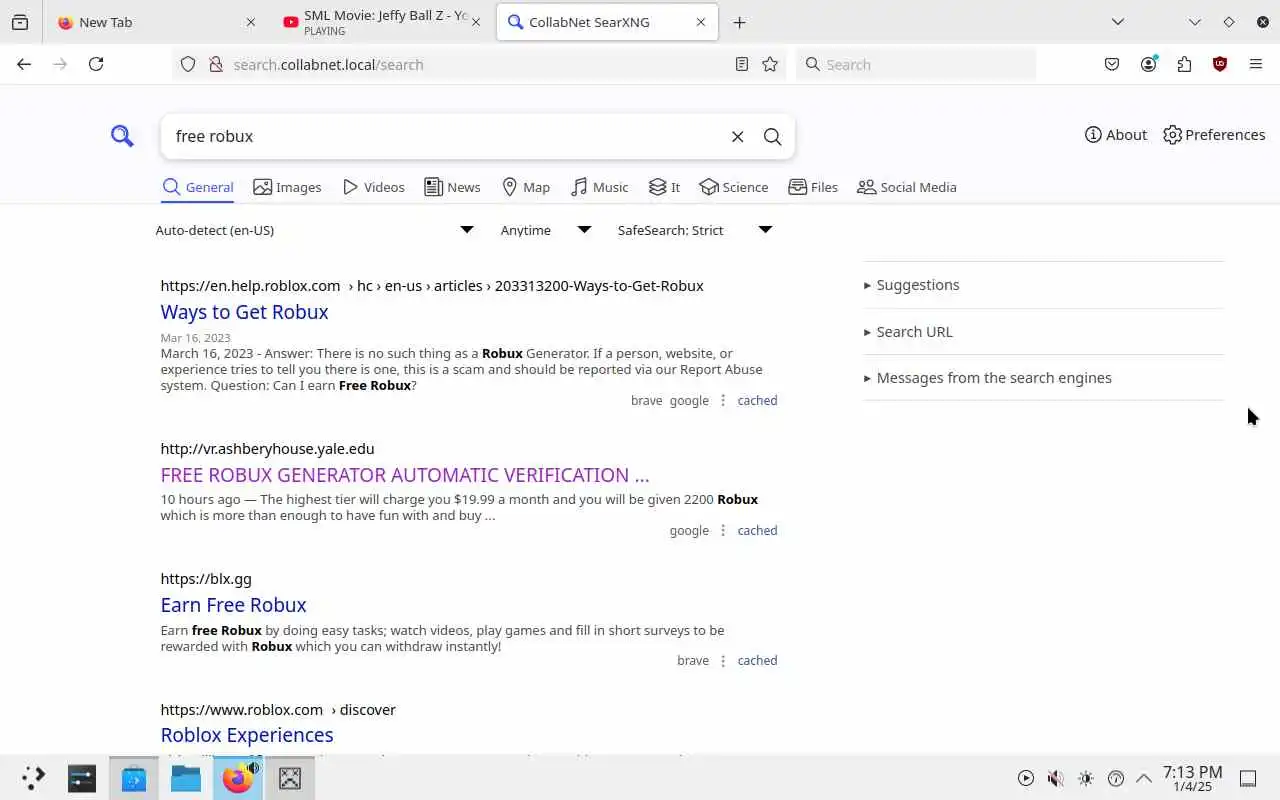Viewport: 1280px width, 800px height.
Task: Open the file manager folder in taskbar
Action: tap(186, 778)
